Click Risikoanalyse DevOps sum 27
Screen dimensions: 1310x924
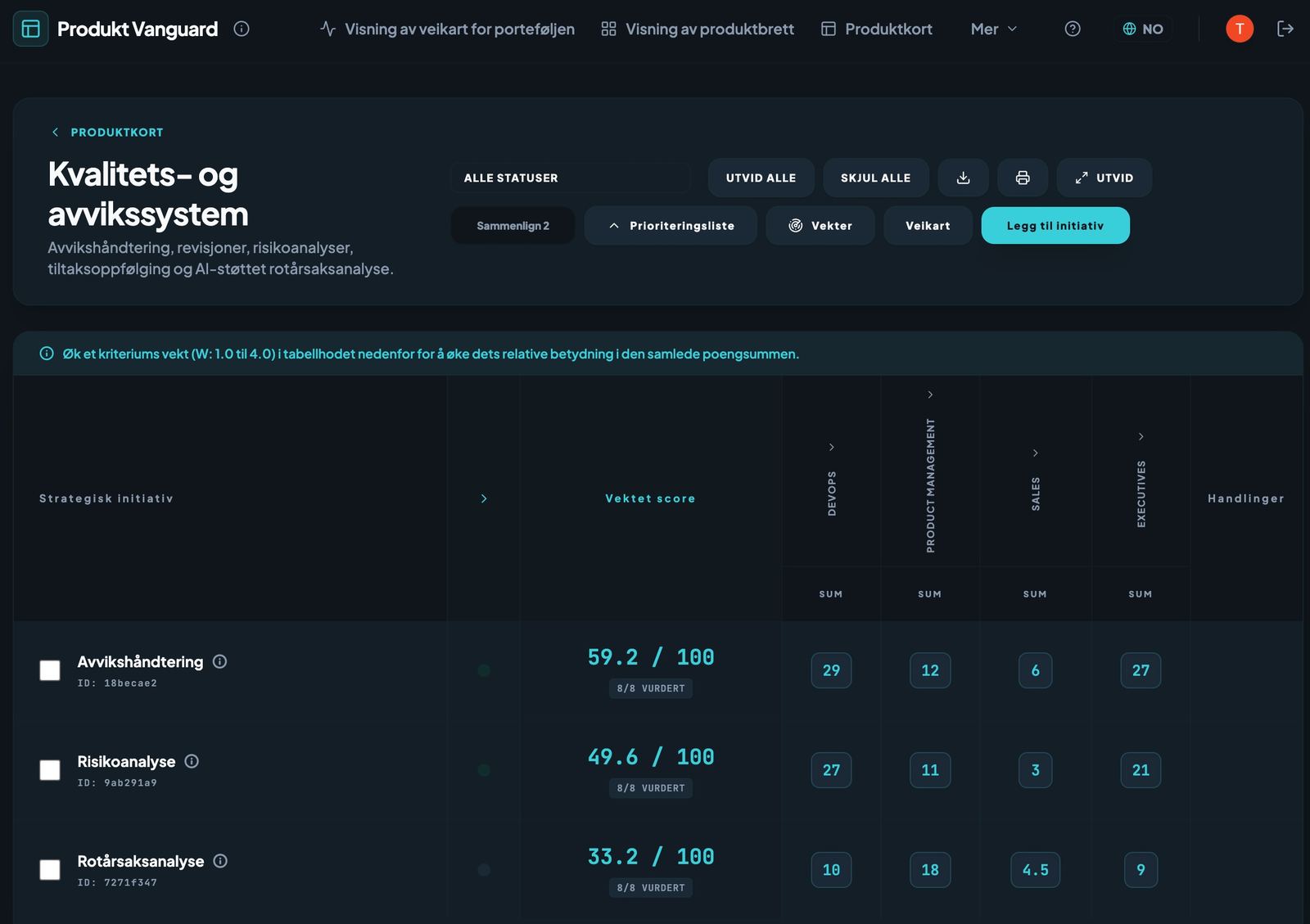point(831,770)
